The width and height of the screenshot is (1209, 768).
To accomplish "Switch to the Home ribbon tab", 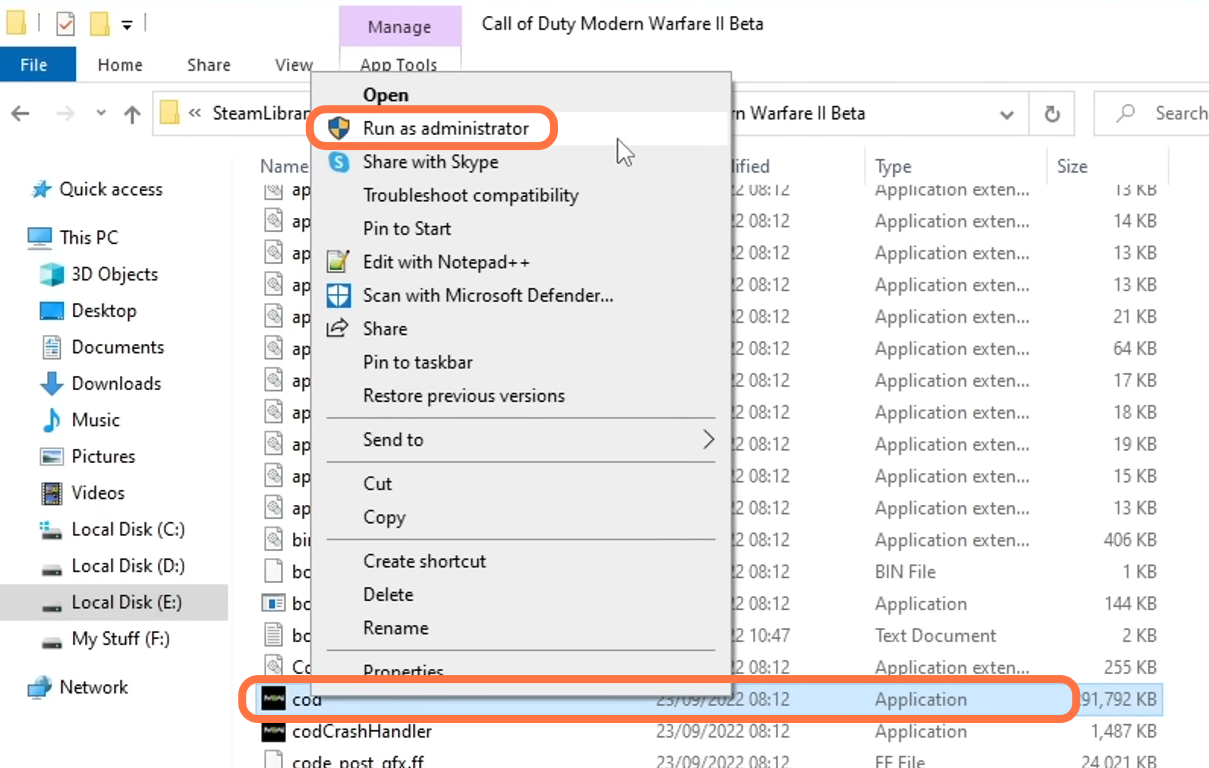I will [x=120, y=65].
